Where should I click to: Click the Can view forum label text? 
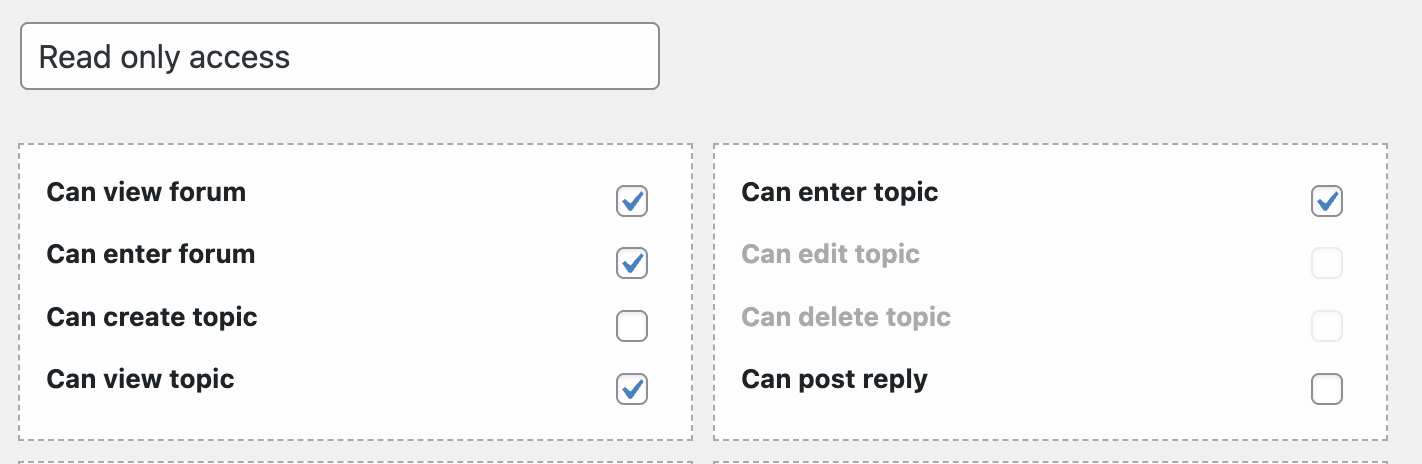(146, 192)
